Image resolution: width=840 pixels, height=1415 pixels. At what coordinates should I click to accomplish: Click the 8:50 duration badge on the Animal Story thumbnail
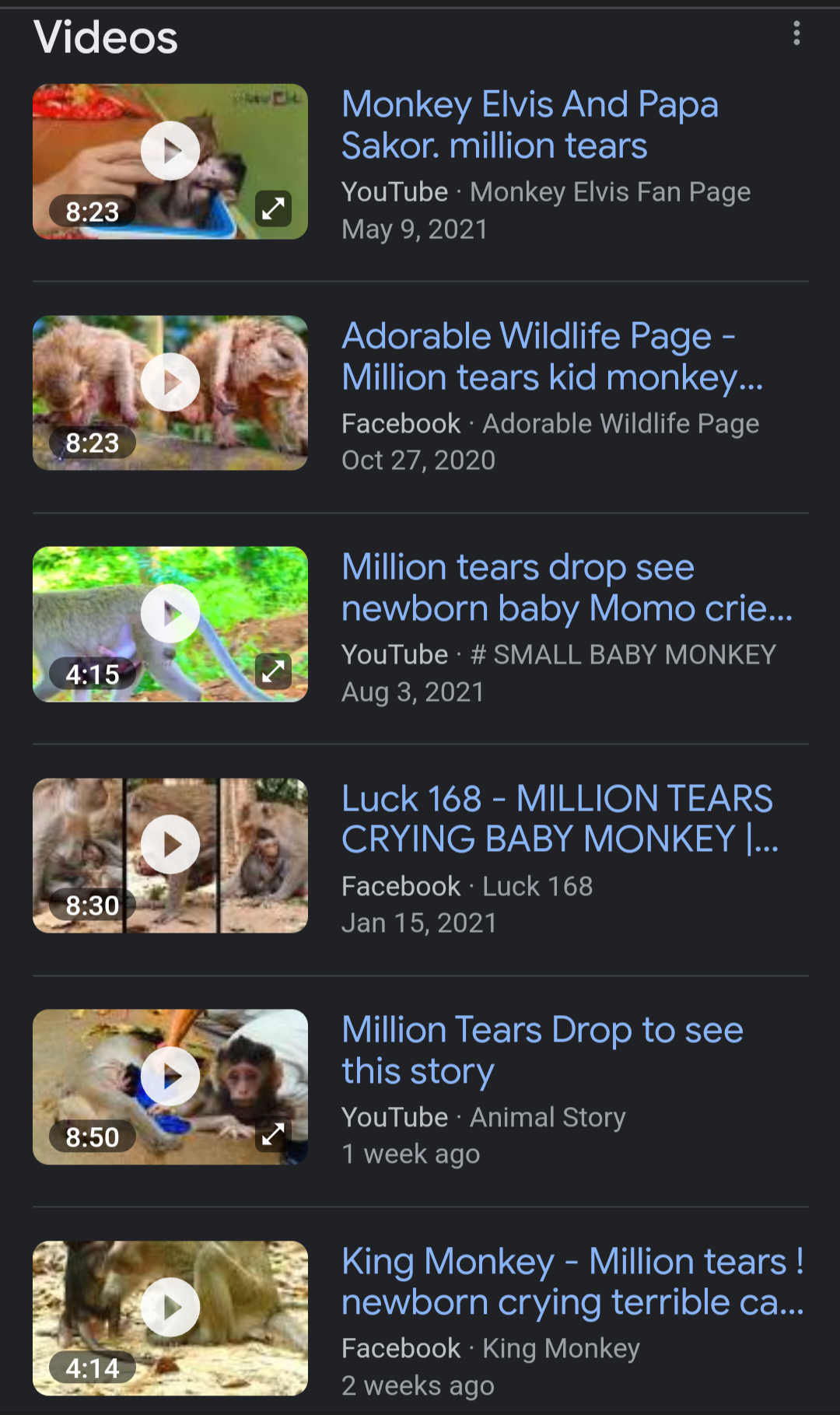(x=93, y=1137)
